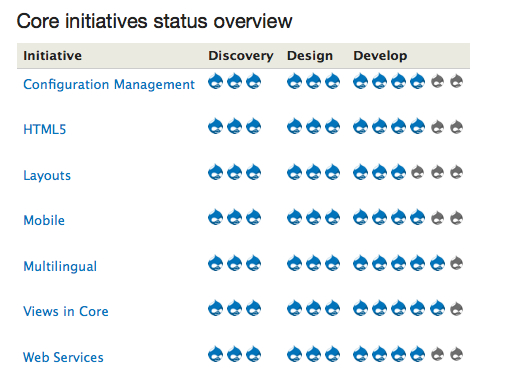Open the Views in Core link
Image resolution: width=511 pixels, height=383 pixels.
tap(66, 311)
